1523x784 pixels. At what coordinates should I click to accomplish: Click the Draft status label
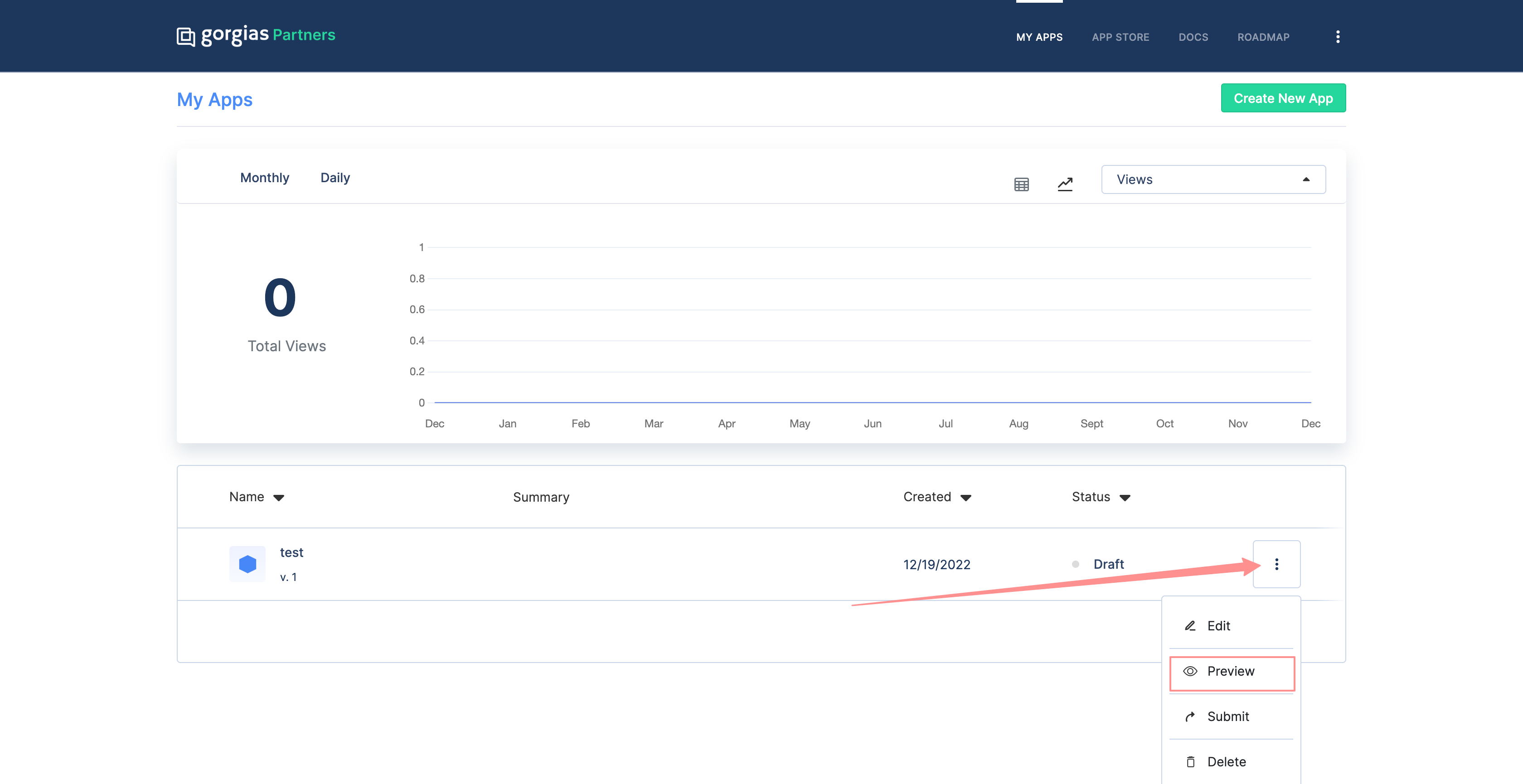(1109, 565)
